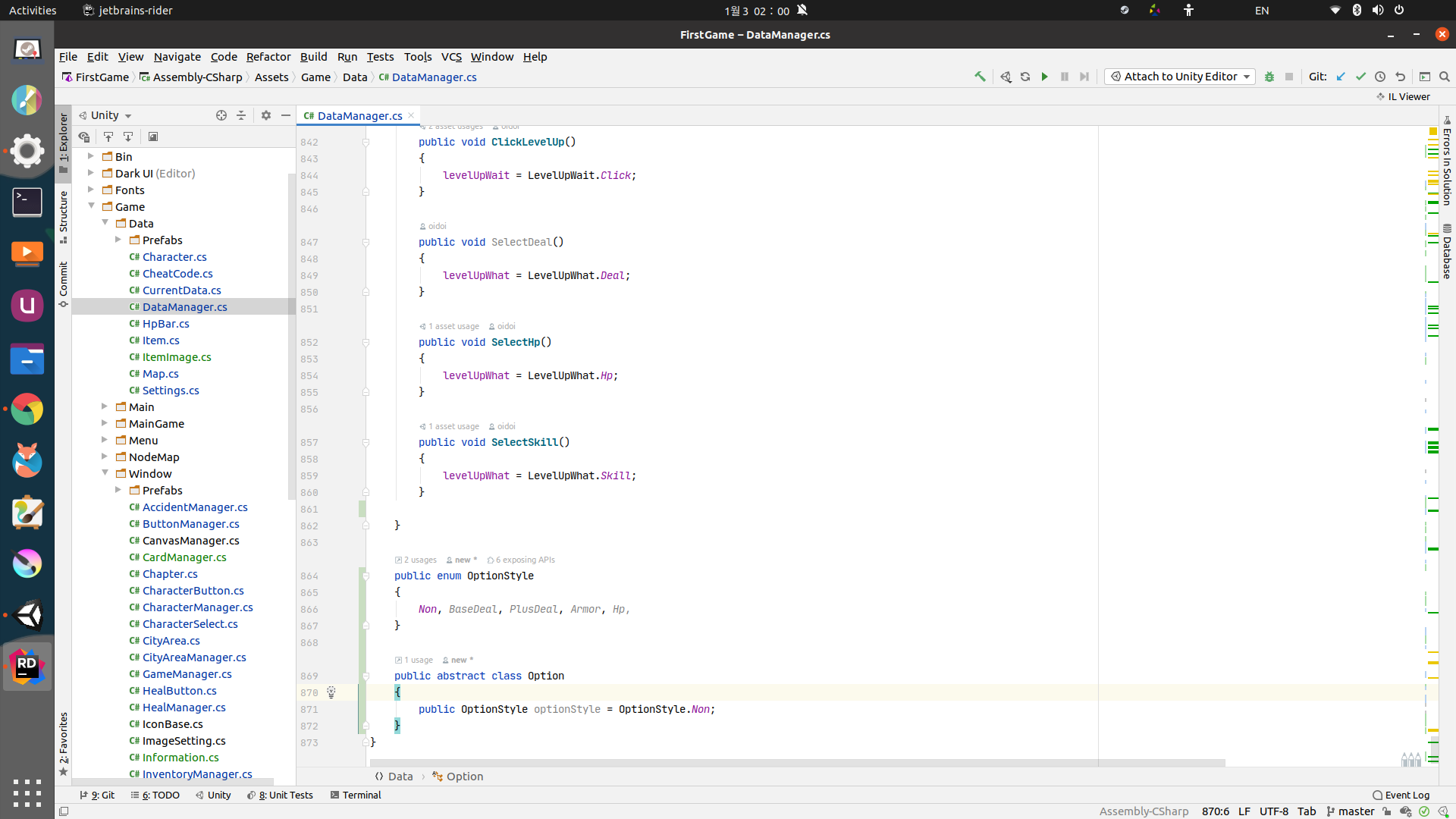Build the solution with the hammer icon
This screenshot has height=819, width=1456.
pyautogui.click(x=980, y=77)
